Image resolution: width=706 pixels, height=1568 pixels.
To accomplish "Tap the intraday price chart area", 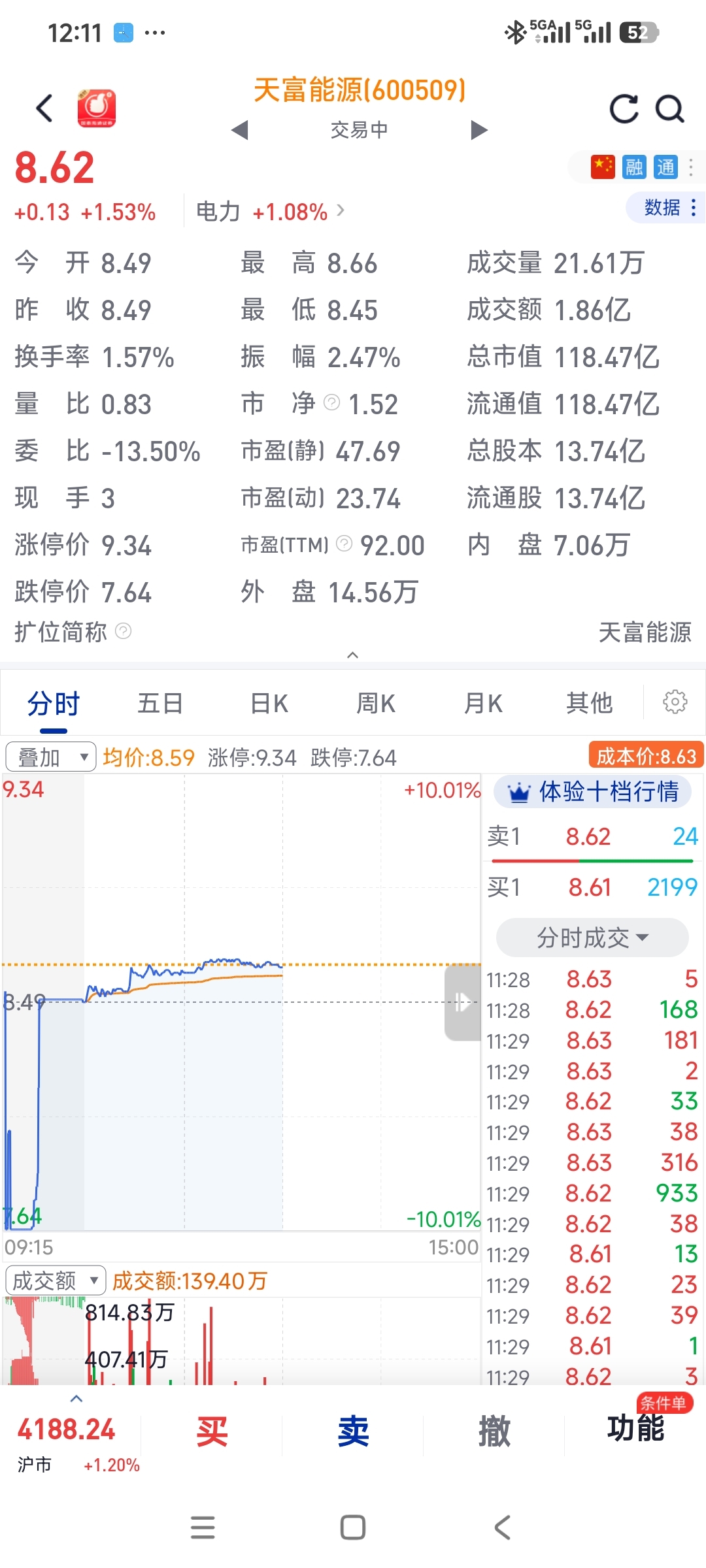I will (241, 1002).
